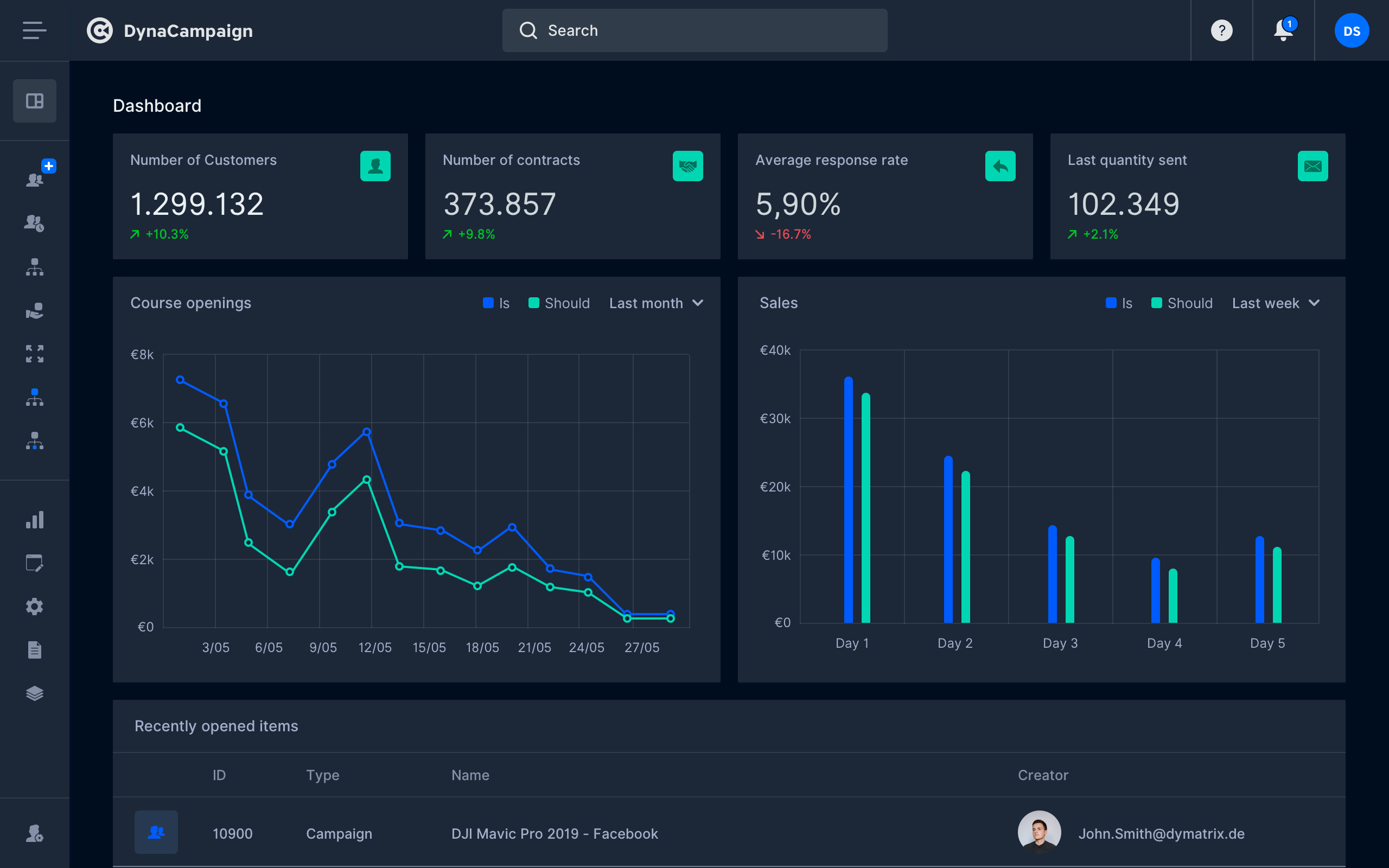Screen dimensions: 1389x868
Task: Click into the Search field
Action: point(694,30)
